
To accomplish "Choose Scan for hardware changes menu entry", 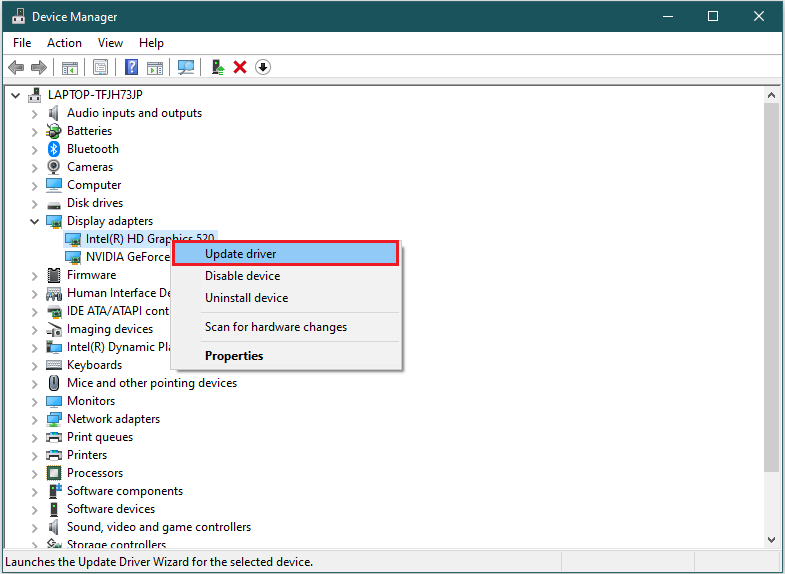I will pos(286,327).
